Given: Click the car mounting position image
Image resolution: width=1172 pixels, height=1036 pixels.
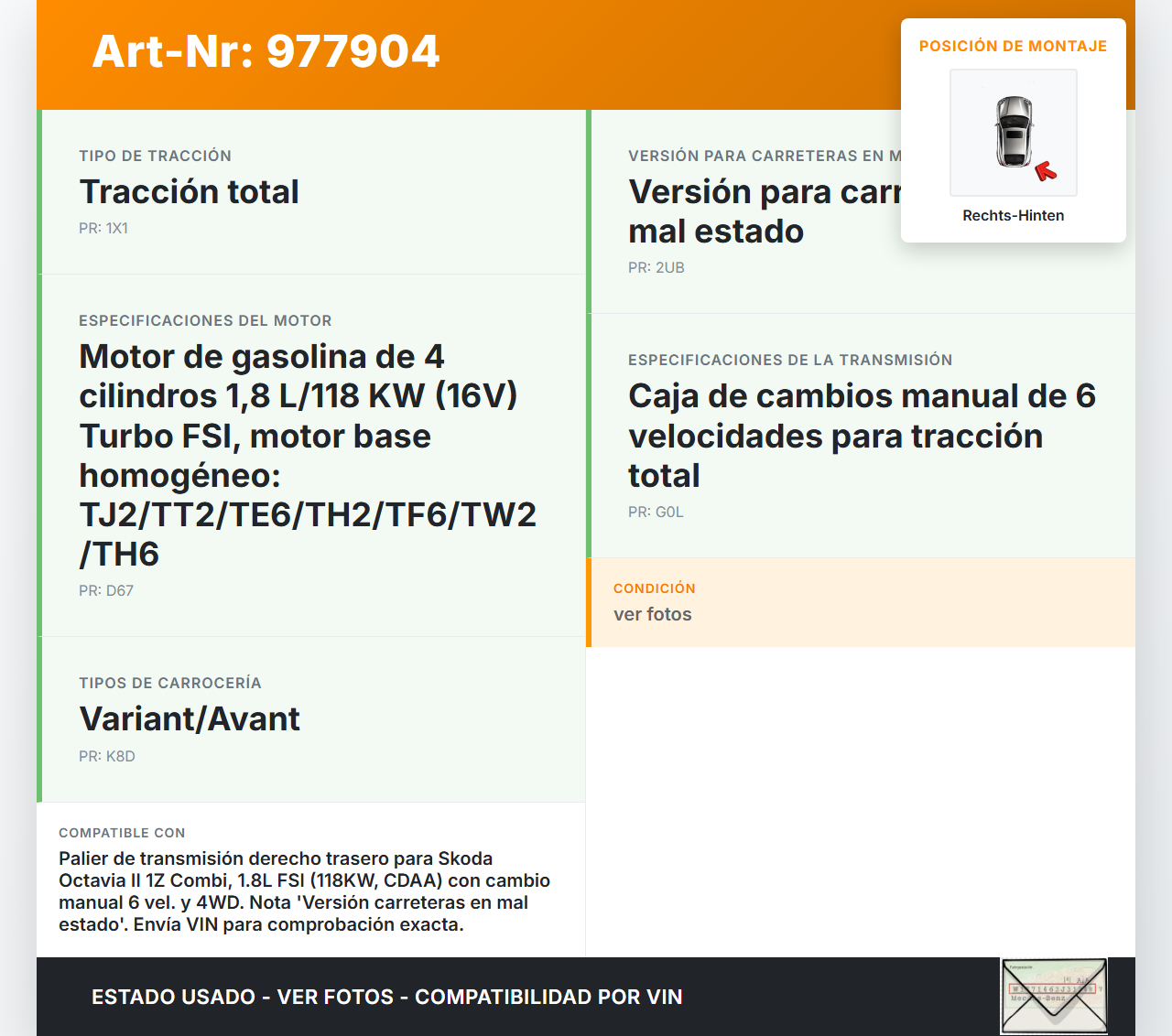Looking at the screenshot, I should [x=1014, y=133].
